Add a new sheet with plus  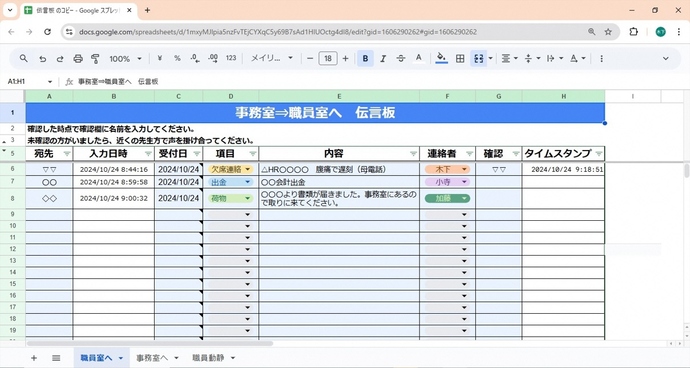click(34, 358)
